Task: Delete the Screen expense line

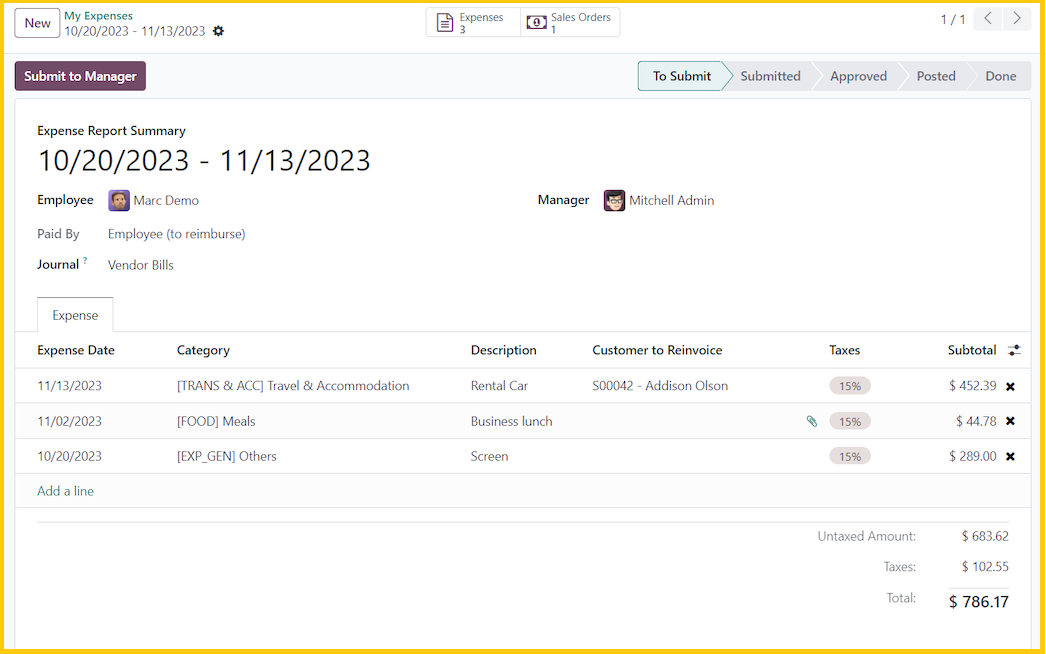Action: pyautogui.click(x=1010, y=456)
